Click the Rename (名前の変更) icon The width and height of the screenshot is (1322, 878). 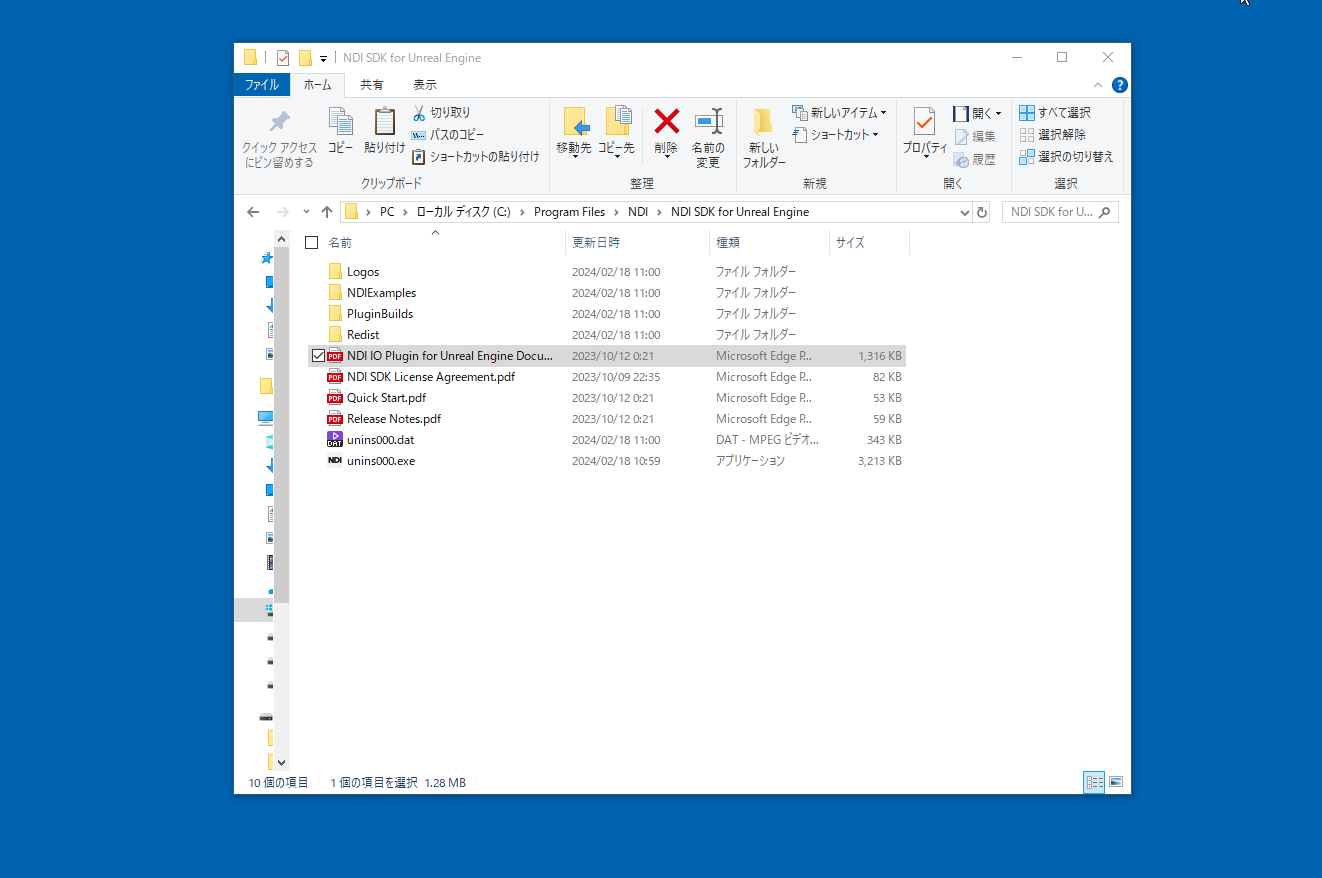[x=708, y=123]
